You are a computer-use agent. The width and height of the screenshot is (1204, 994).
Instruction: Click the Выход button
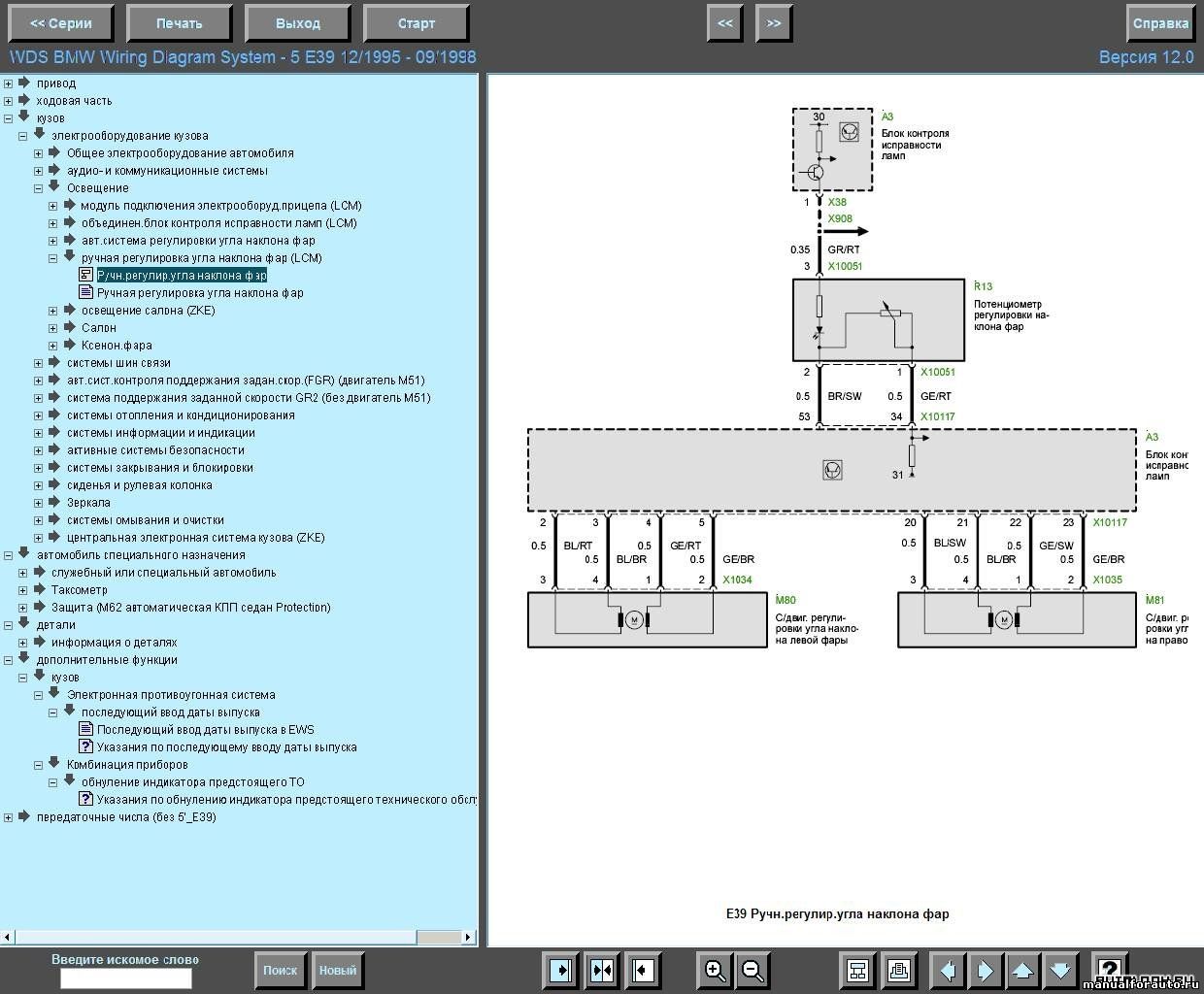pos(297,23)
